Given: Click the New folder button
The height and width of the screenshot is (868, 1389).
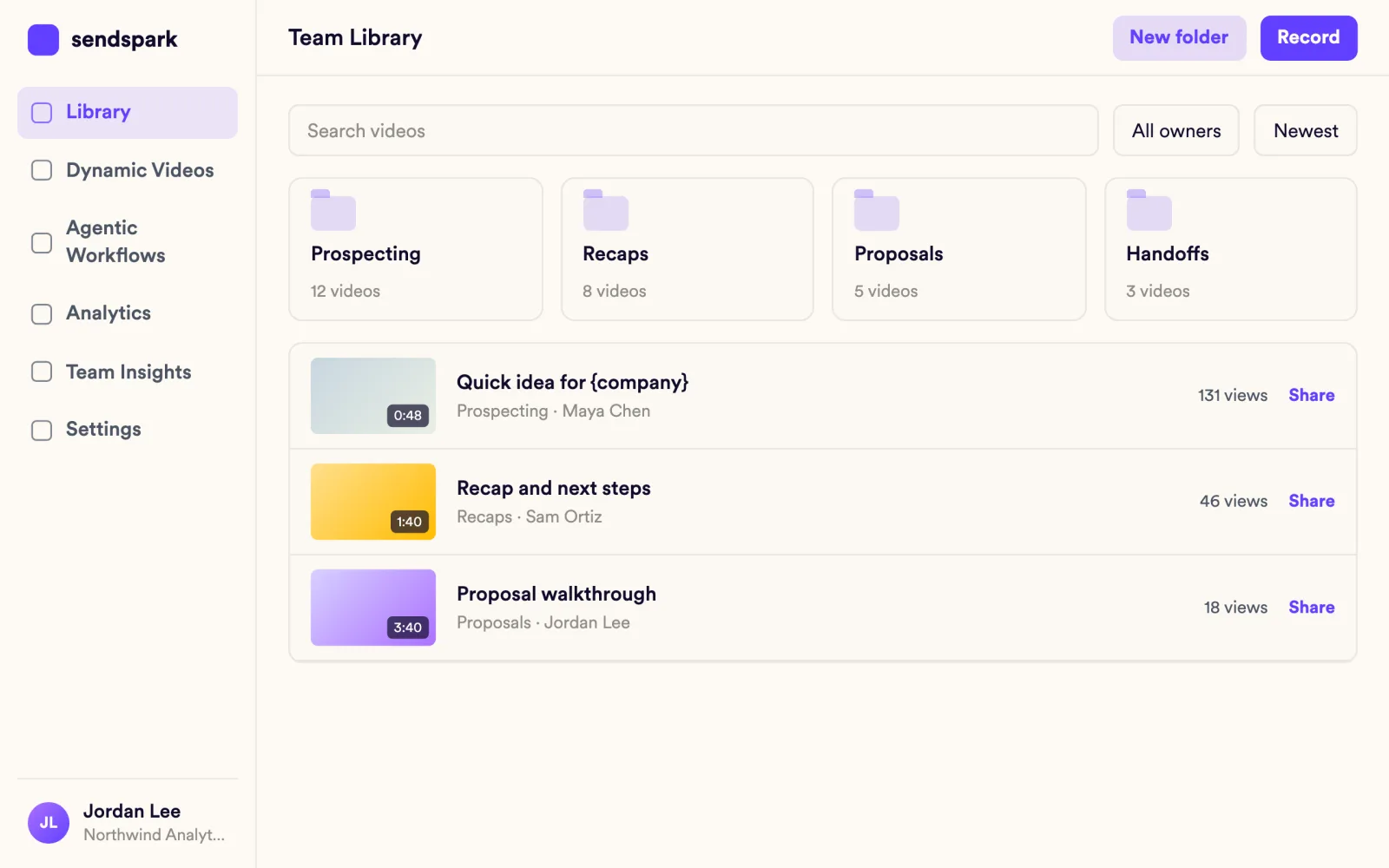Looking at the screenshot, I should (1179, 37).
